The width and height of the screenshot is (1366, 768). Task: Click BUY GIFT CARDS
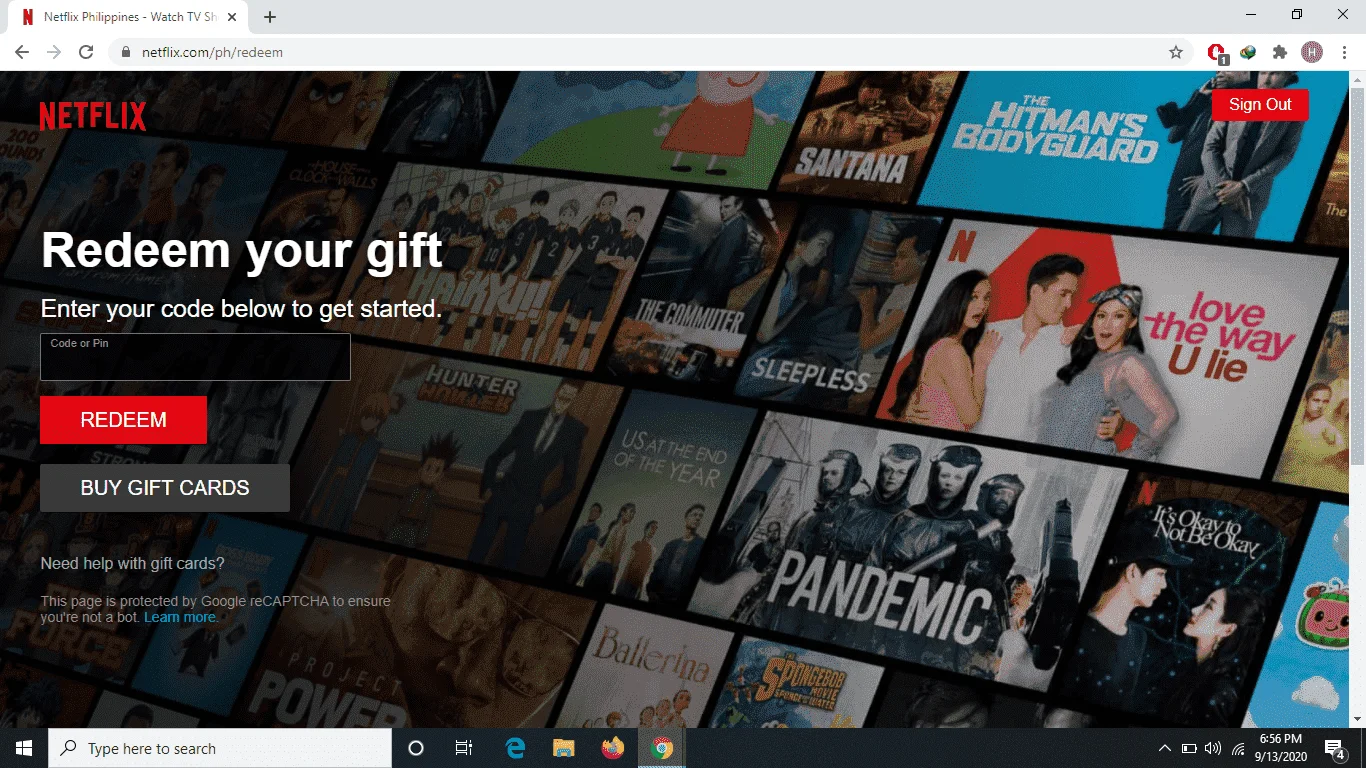pos(165,488)
